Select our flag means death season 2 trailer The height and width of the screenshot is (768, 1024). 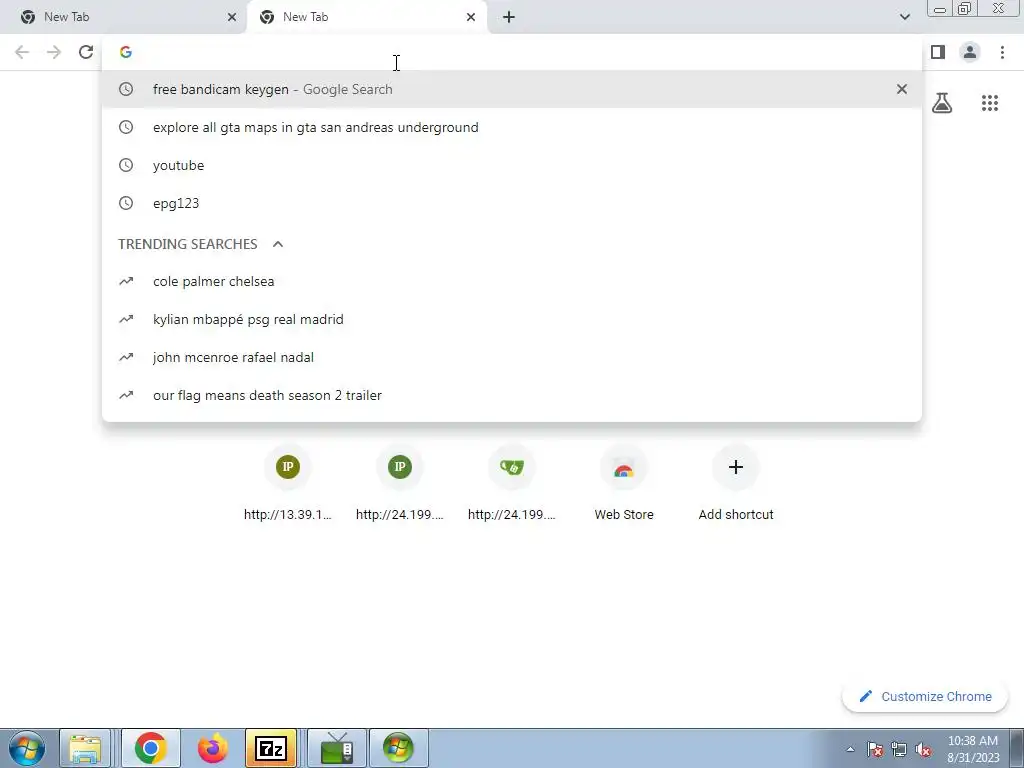point(512,395)
